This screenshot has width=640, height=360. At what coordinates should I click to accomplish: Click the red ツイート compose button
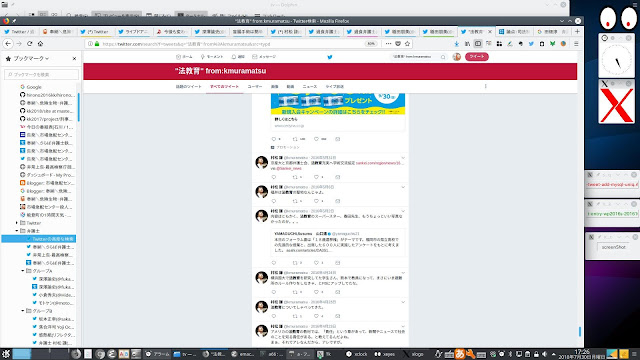tap(477, 57)
